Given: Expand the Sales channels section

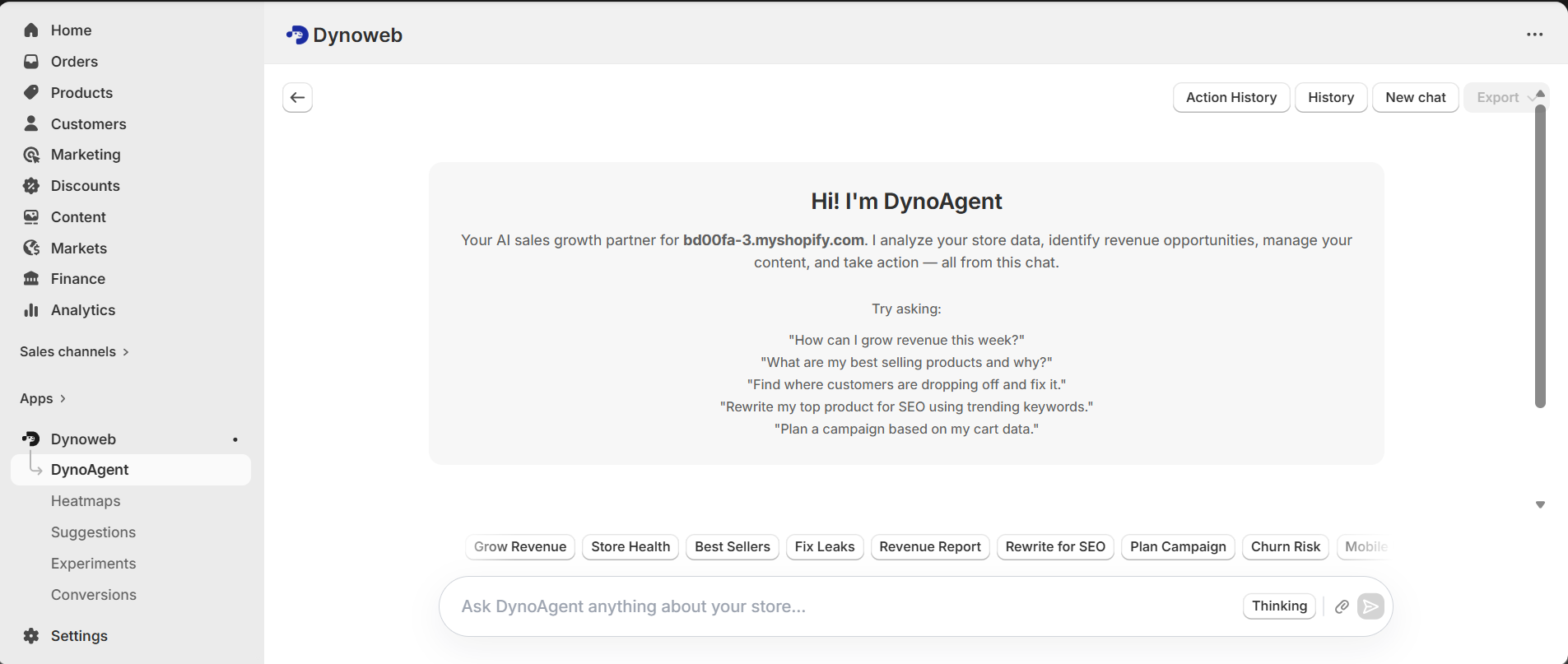Looking at the screenshot, I should tap(74, 351).
